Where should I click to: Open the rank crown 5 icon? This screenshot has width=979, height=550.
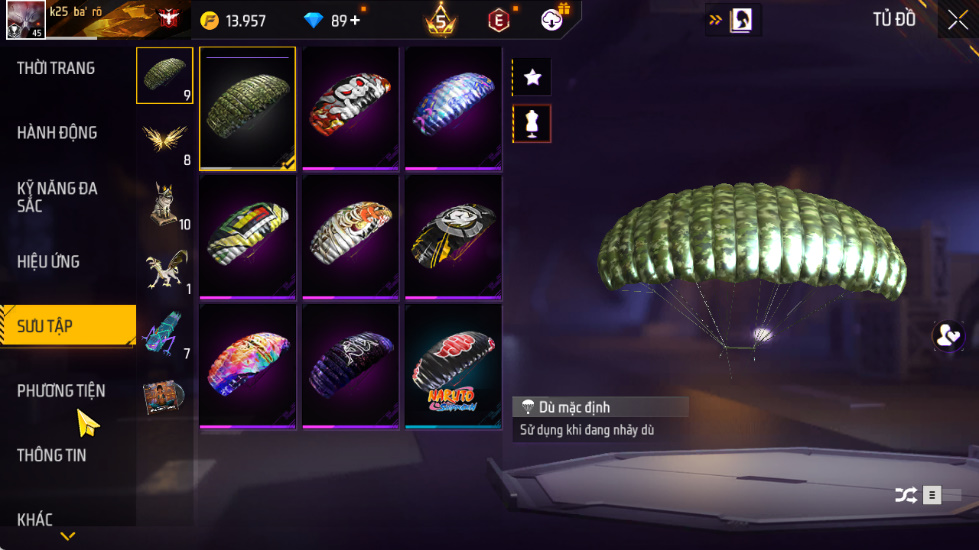(441, 20)
